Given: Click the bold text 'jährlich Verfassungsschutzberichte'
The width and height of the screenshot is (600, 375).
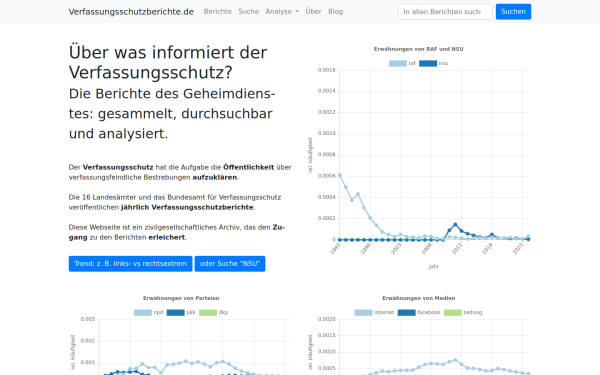Looking at the screenshot, I should coord(187,207).
